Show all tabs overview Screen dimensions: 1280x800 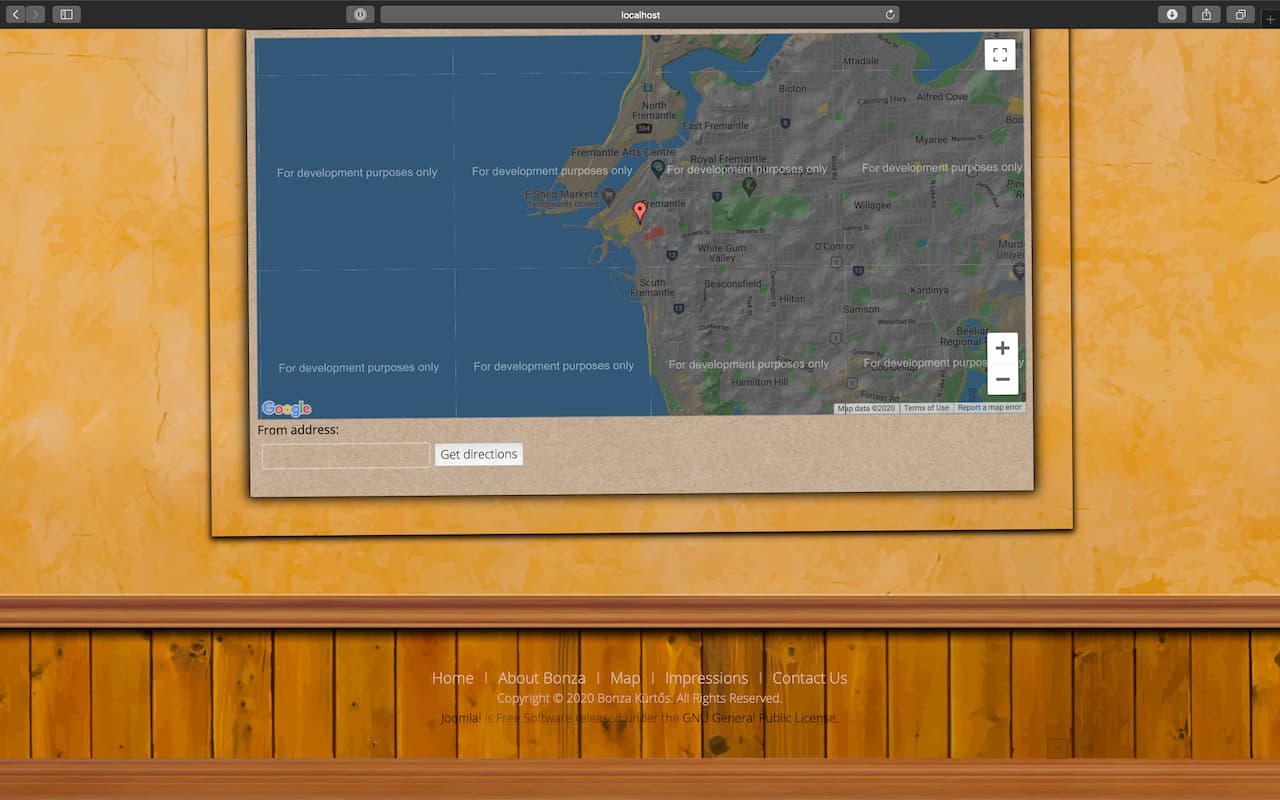click(1240, 14)
